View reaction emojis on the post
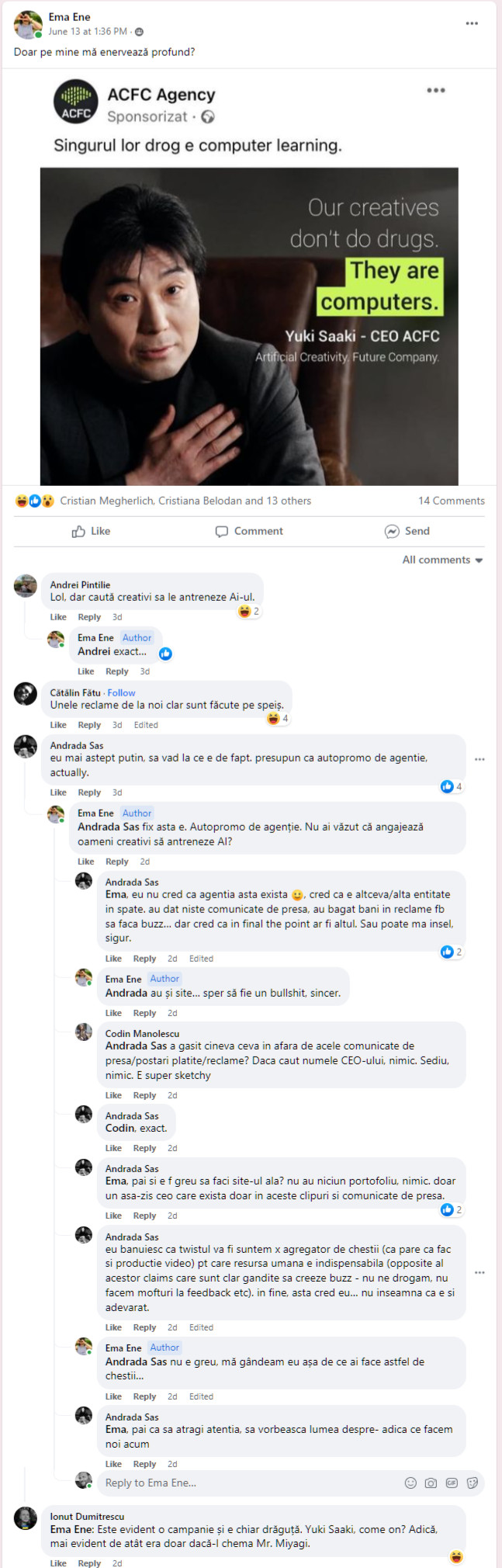502x1568 pixels. (34, 501)
